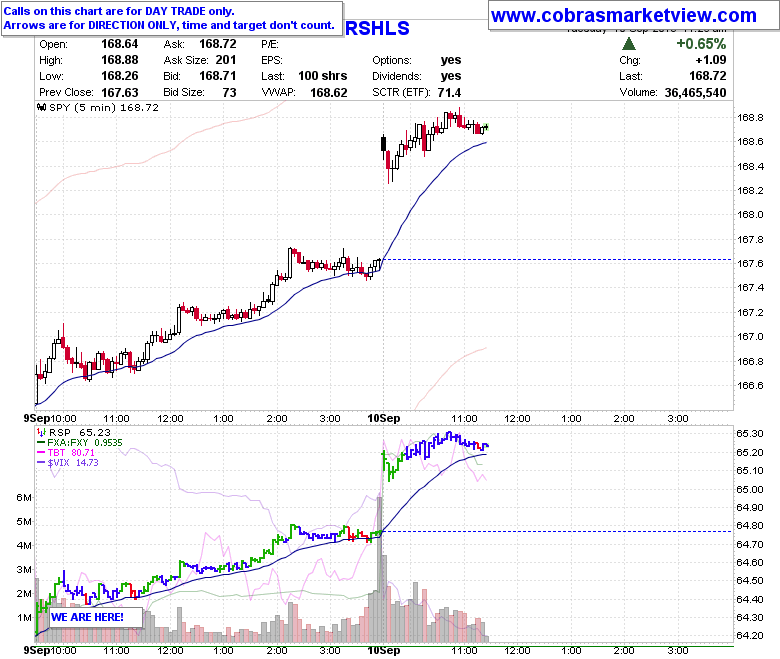Click the candlestick icon beside SPY legend
This screenshot has width=780, height=659.
pyautogui.click(x=42, y=107)
